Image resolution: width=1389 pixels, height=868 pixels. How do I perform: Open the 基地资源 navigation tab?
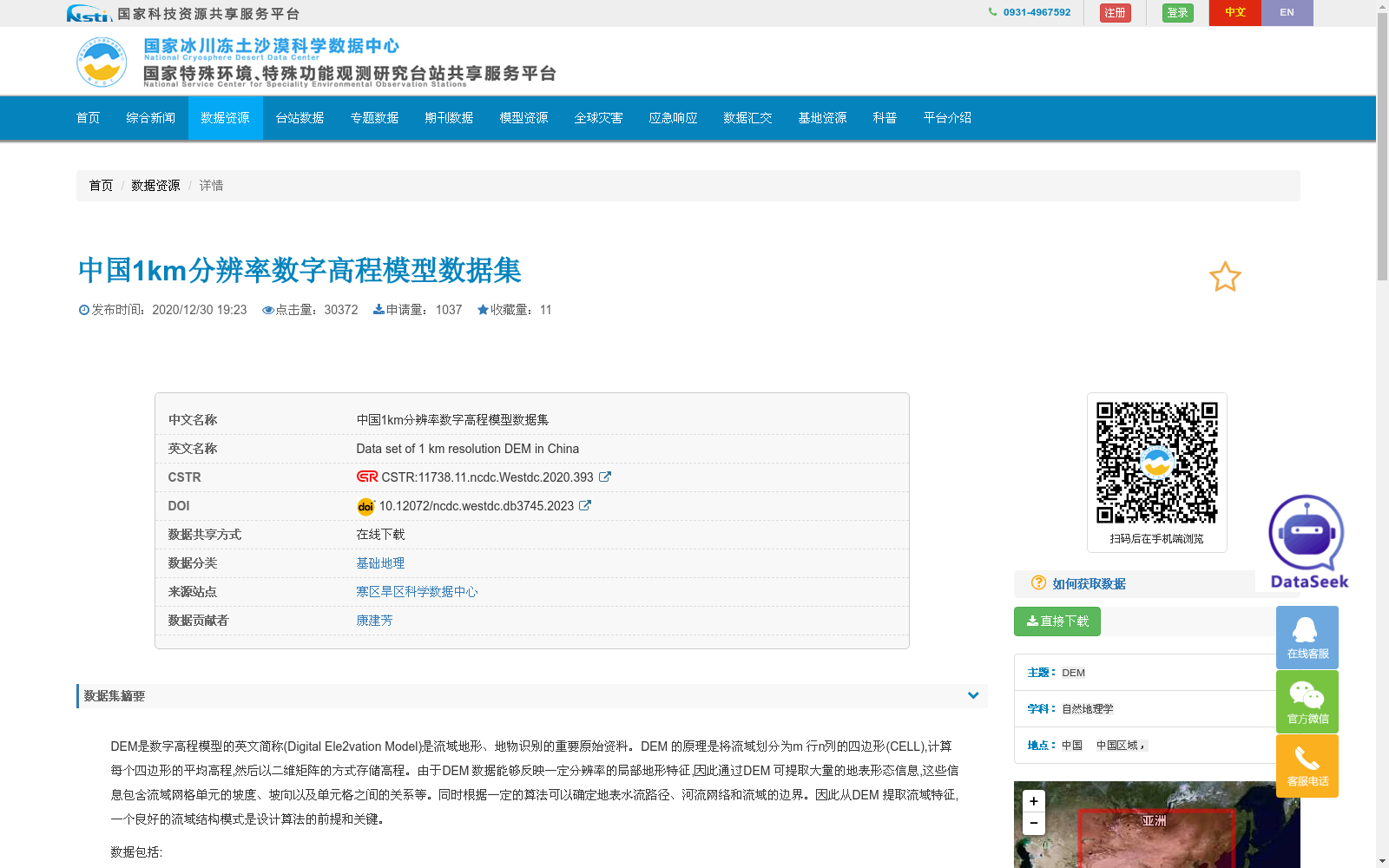[x=823, y=118]
